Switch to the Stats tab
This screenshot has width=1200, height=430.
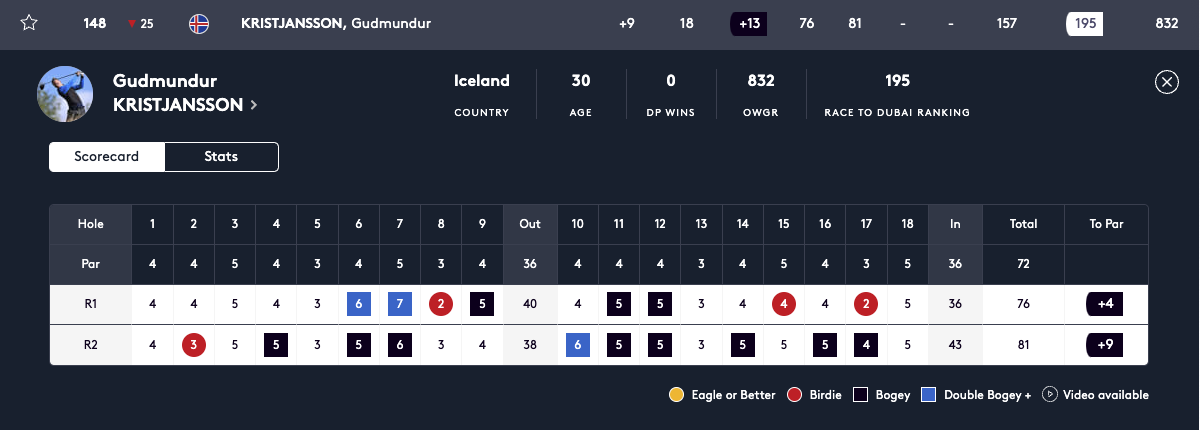221,157
